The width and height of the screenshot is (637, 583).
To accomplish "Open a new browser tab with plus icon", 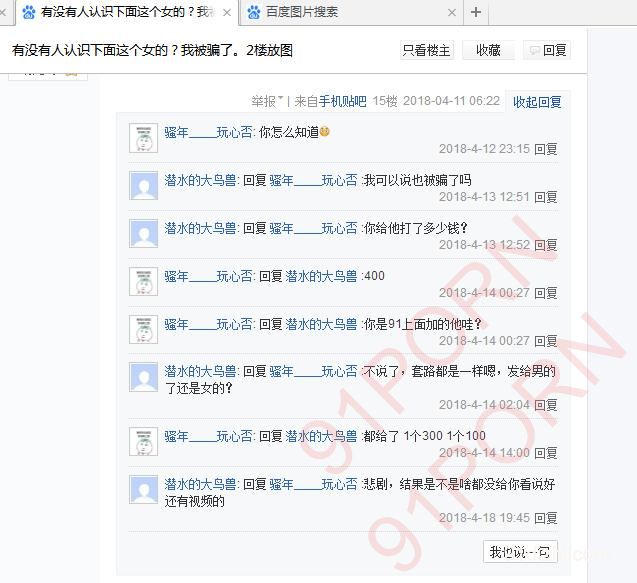I will [x=476, y=12].
